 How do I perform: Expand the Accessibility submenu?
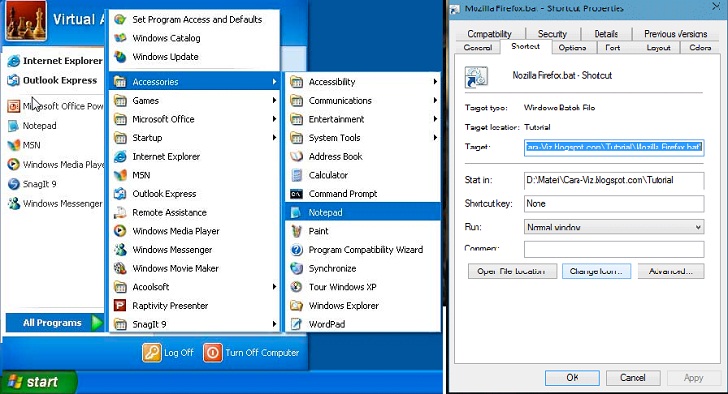(x=363, y=82)
